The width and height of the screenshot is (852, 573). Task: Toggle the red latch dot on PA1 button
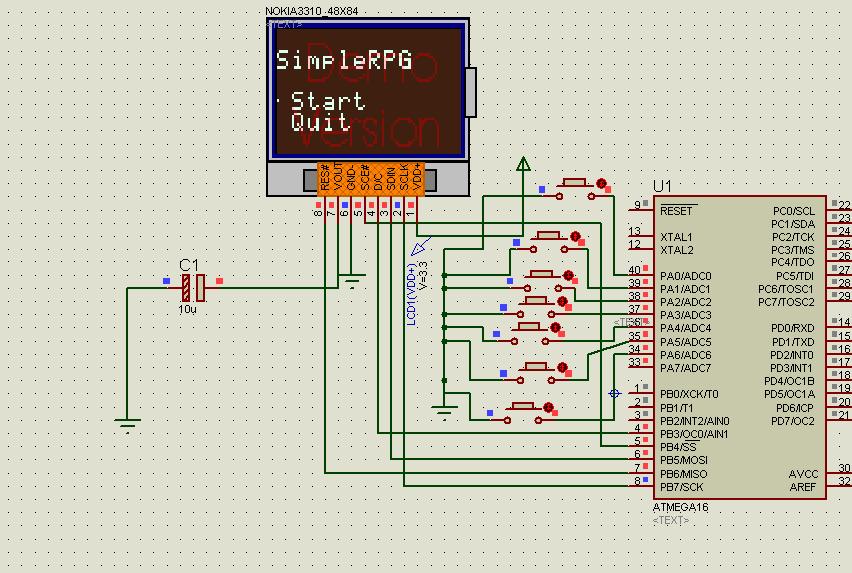click(575, 236)
